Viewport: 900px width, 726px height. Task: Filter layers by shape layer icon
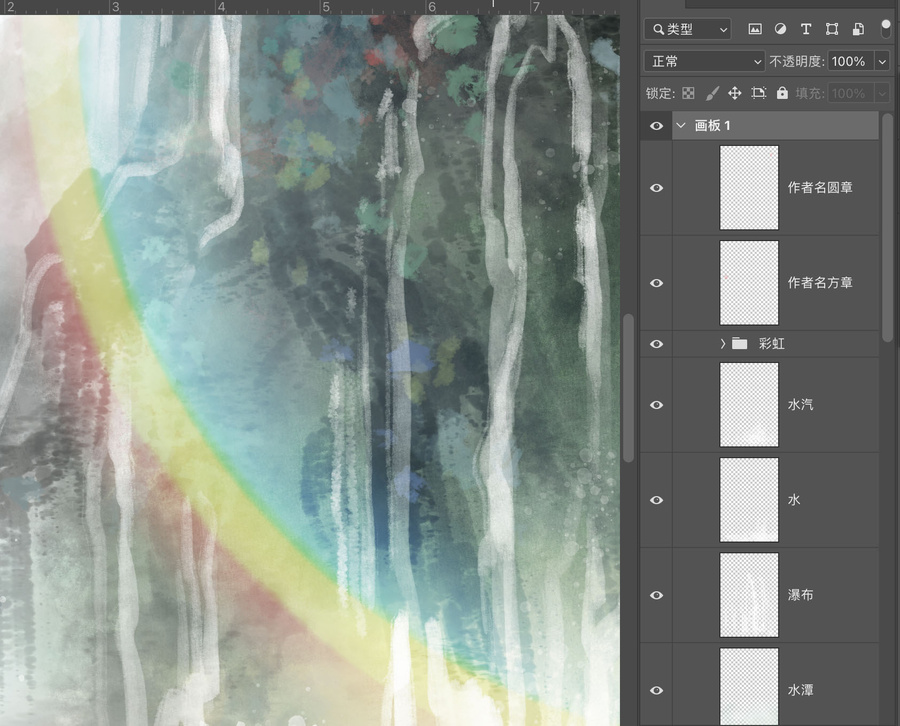tap(832, 29)
